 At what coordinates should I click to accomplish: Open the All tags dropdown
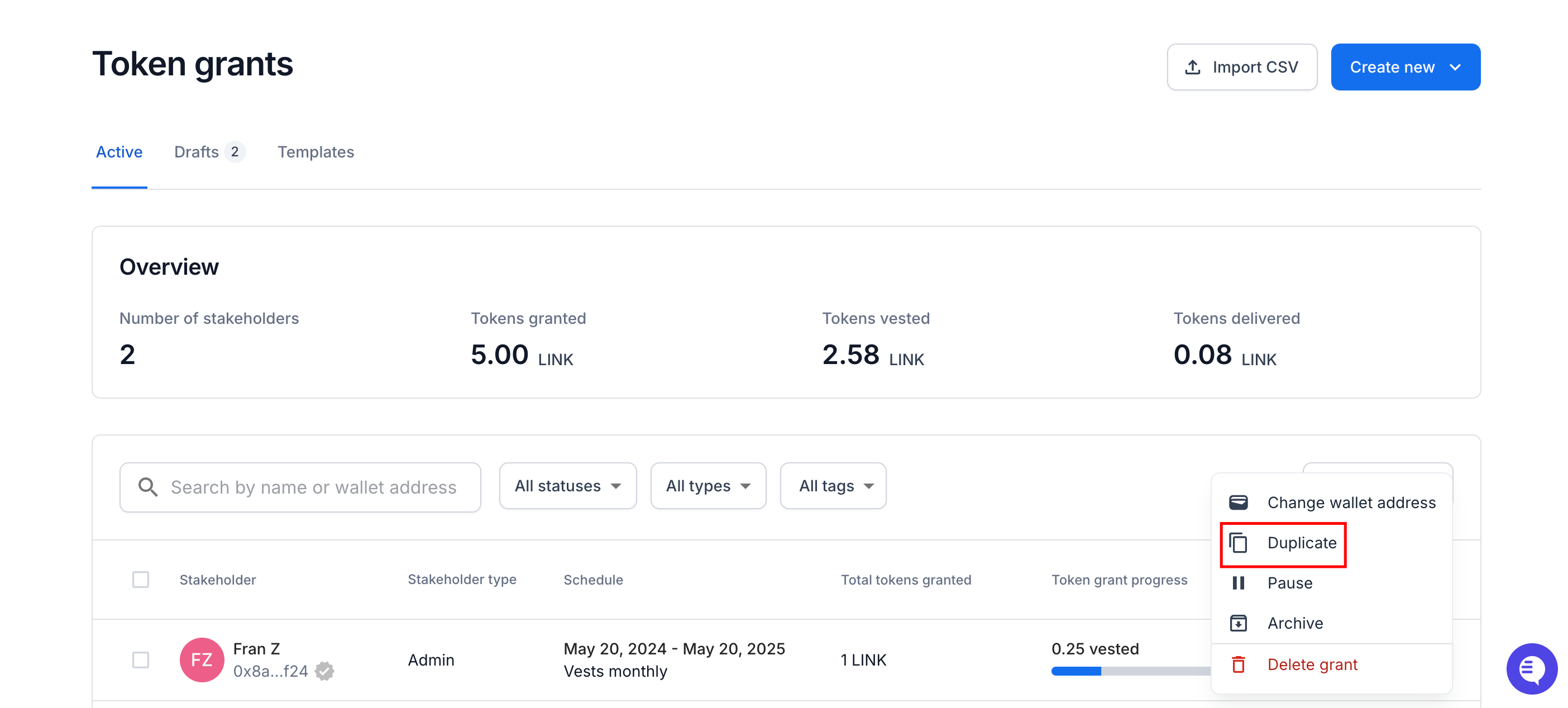[833, 486]
